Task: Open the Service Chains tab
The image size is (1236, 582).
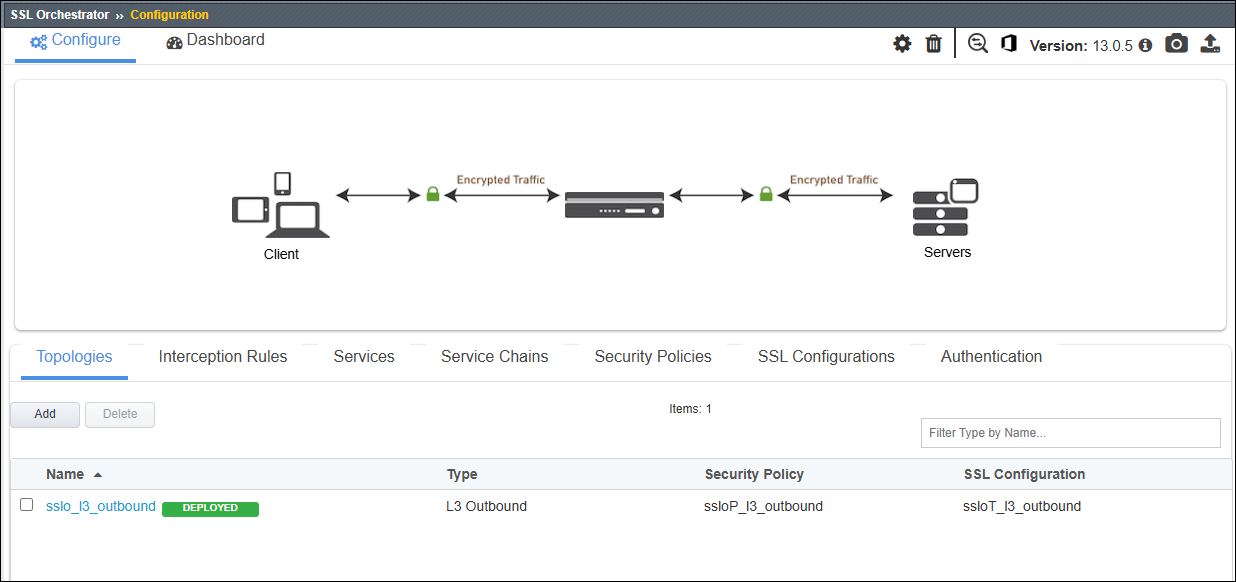Action: pyautogui.click(x=494, y=357)
